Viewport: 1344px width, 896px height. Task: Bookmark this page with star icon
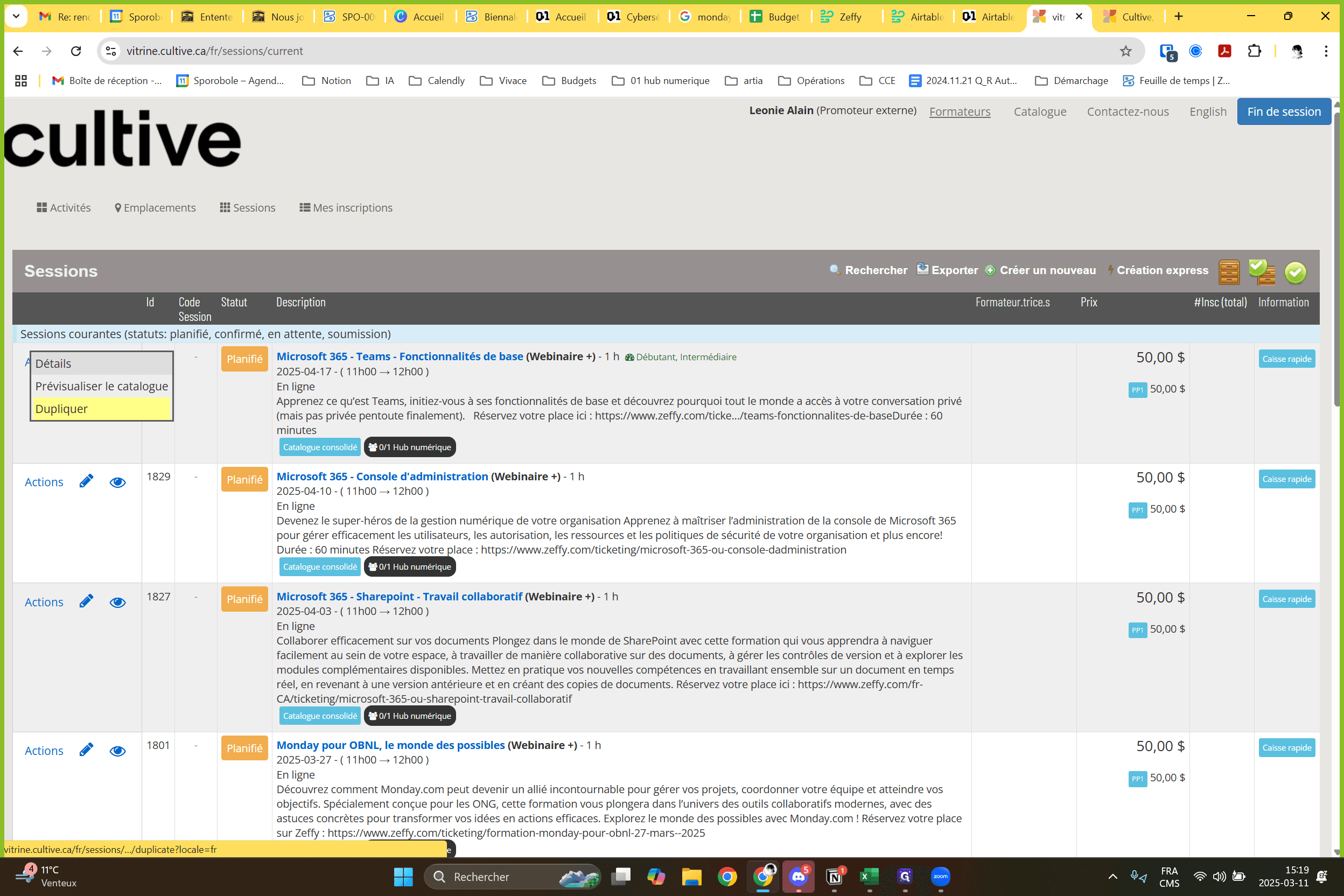1125,51
